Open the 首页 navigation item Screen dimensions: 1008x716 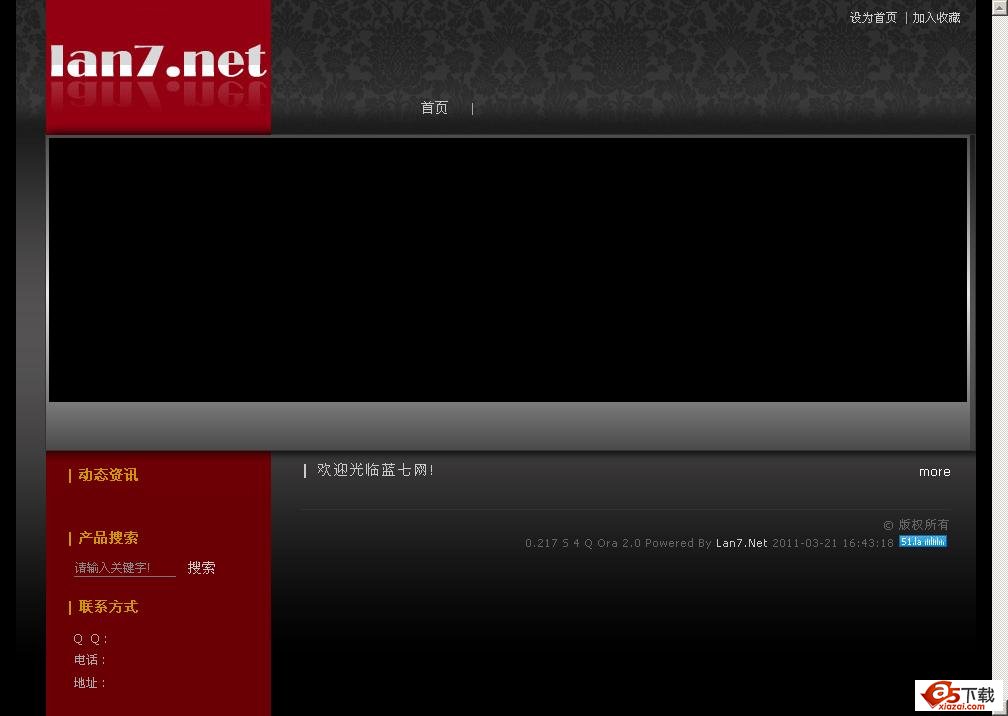click(x=434, y=108)
